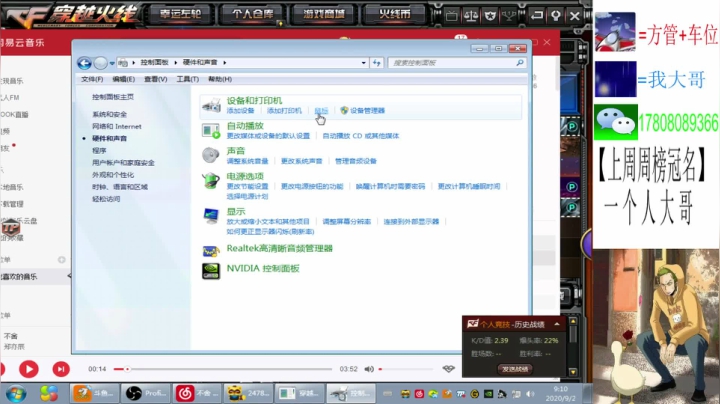Click CrossFire scales icon in top bar
The height and width of the screenshot is (404, 720).
click(471, 16)
